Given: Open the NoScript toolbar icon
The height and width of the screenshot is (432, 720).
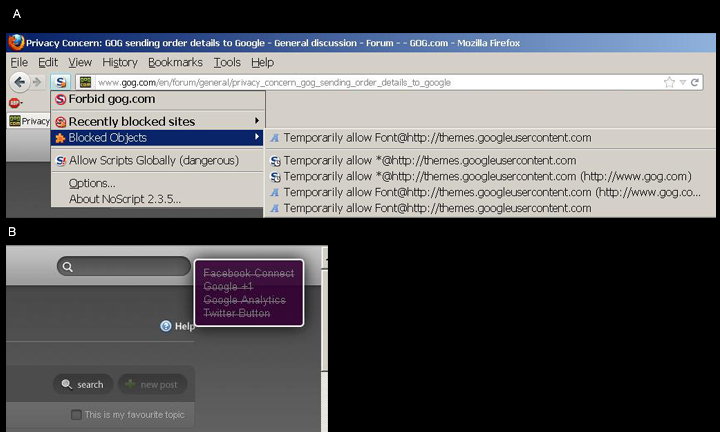Looking at the screenshot, I should click(61, 83).
